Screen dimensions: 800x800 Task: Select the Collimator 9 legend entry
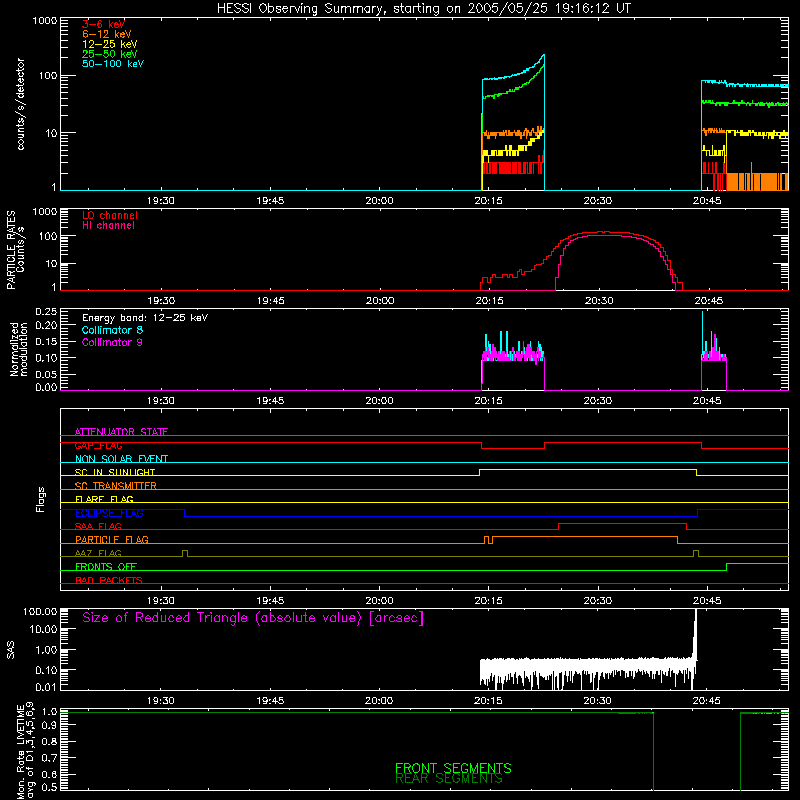point(112,342)
